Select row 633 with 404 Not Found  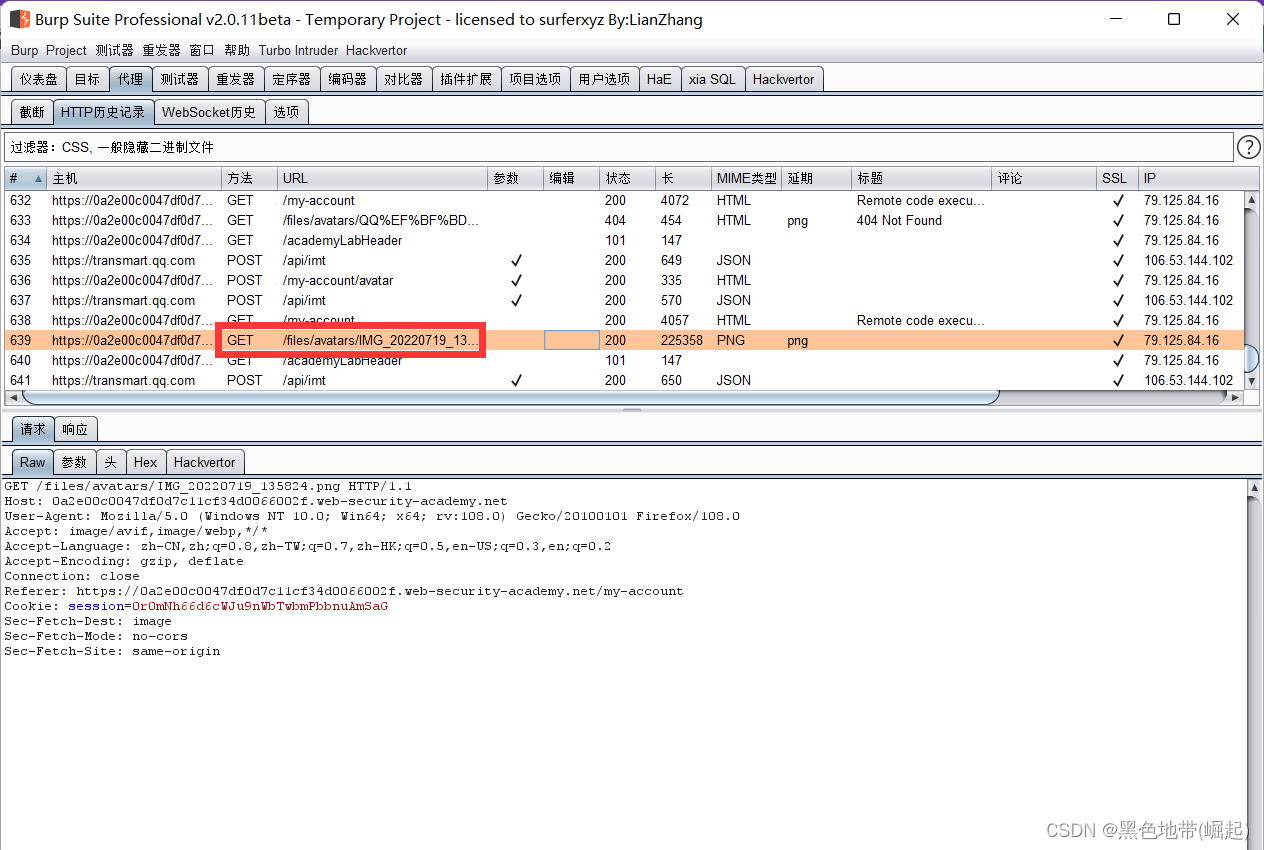click(x=624, y=220)
